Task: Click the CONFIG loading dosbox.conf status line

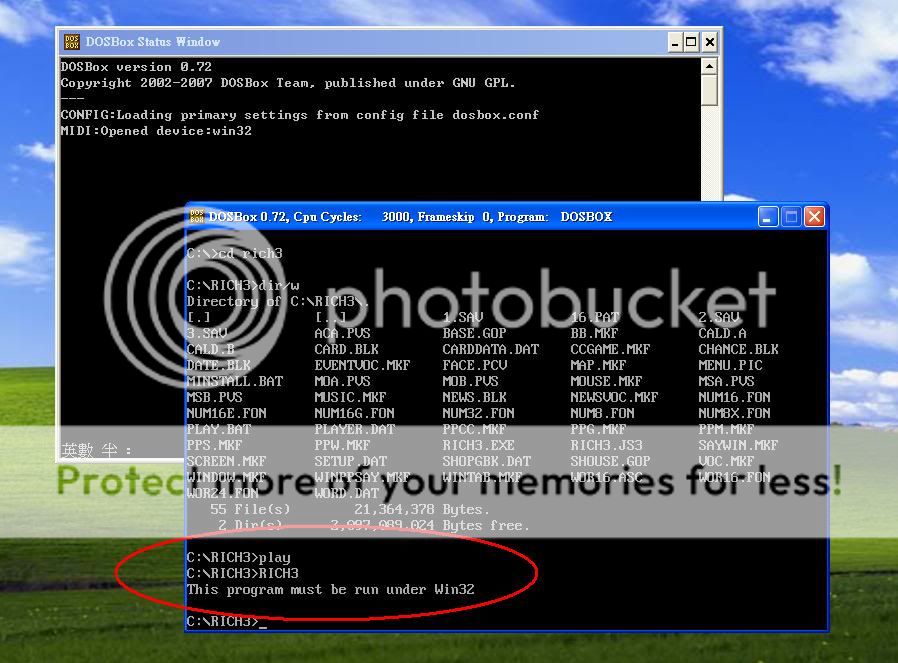Action: pos(299,115)
